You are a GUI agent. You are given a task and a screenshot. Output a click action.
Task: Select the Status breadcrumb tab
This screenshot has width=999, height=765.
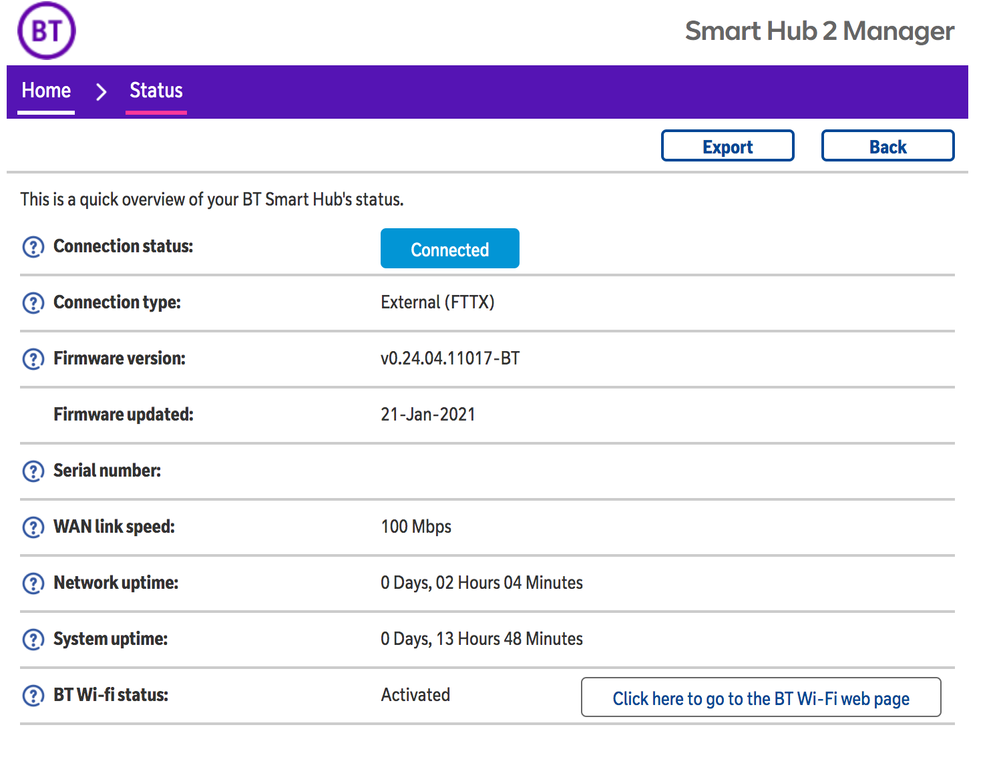click(156, 91)
